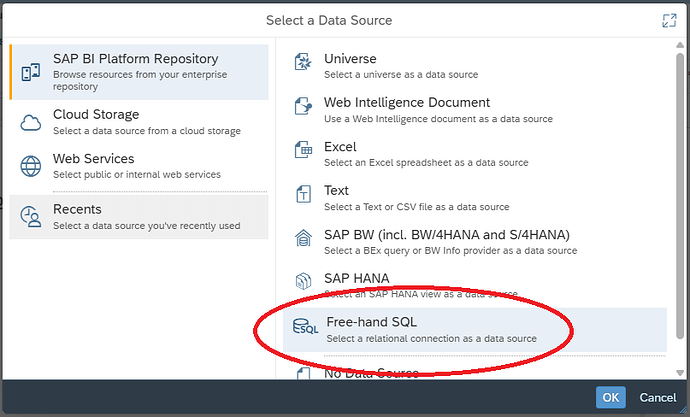
Task: Click the Free-hand SQL icon
Action: pos(304,329)
